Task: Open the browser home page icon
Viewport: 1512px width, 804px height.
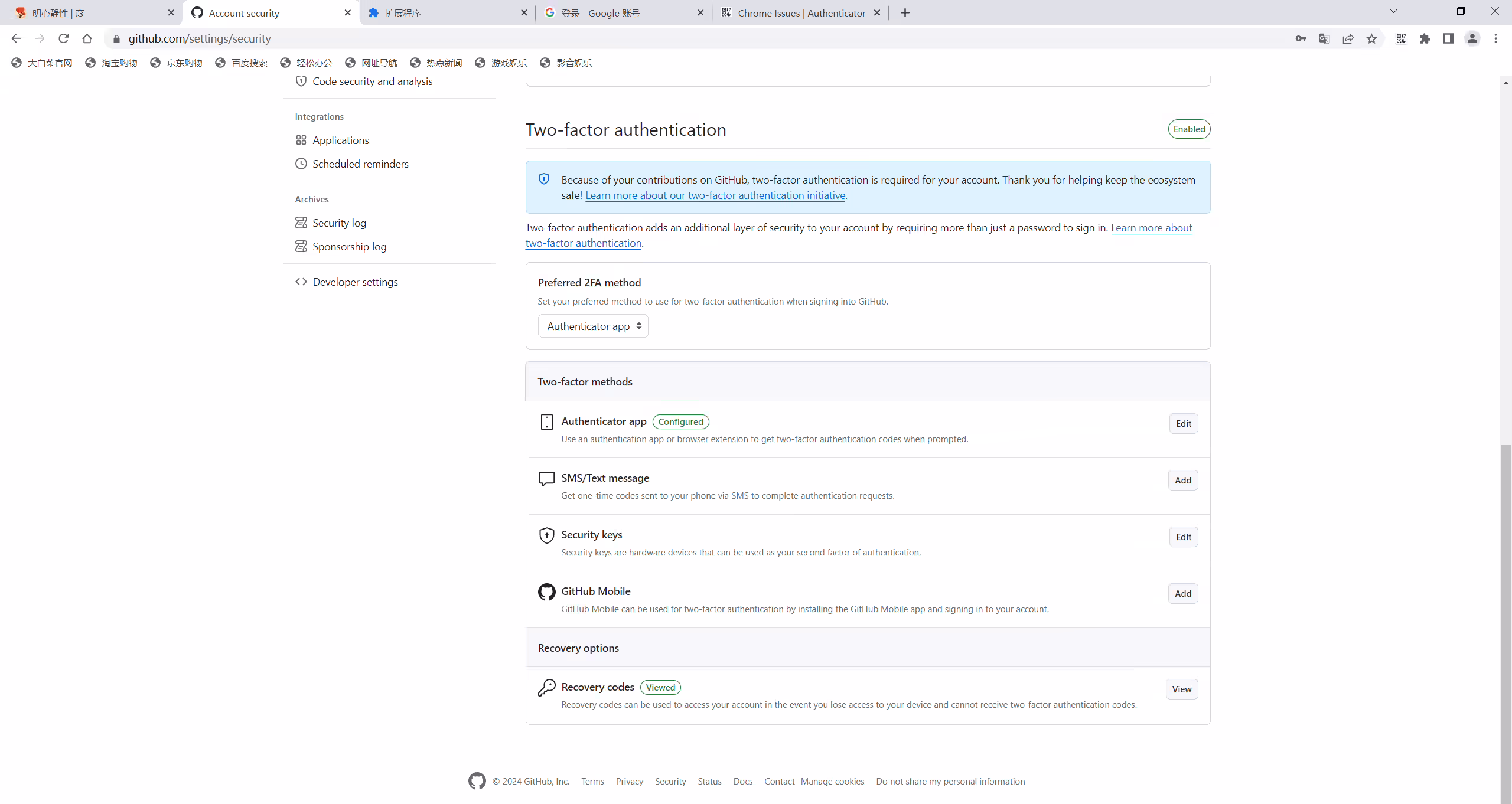Action: point(87,38)
